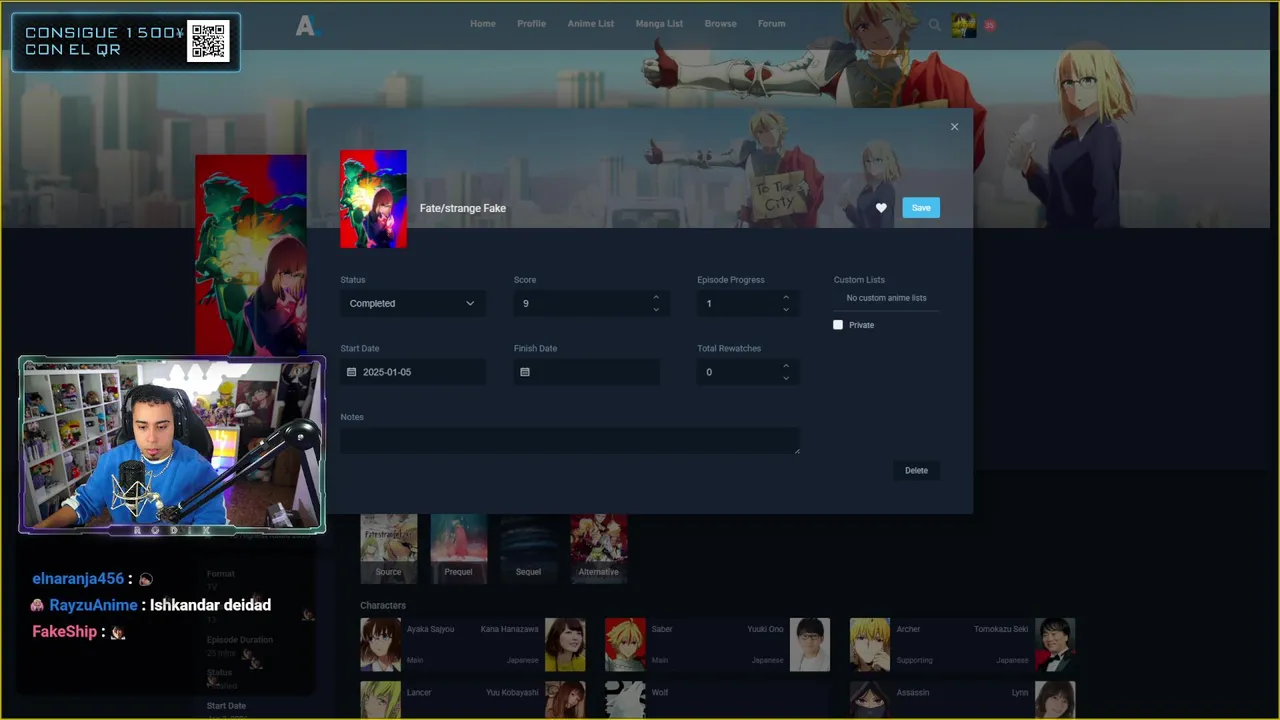Click 'No custom anime lists' text
The width and height of the screenshot is (1280, 720).
click(x=886, y=298)
